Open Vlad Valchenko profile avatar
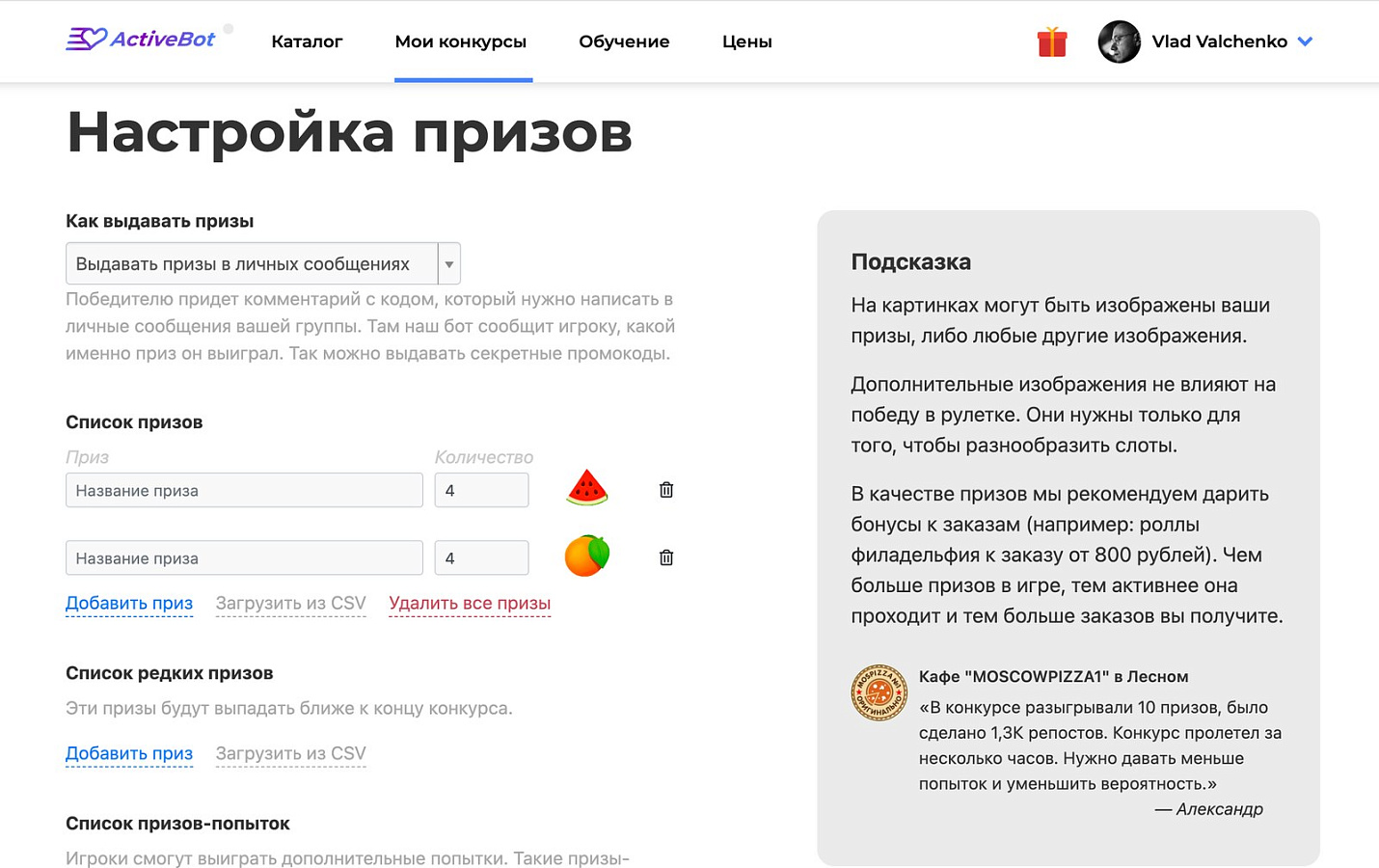This screenshot has width=1379, height=868. pos(1120,41)
